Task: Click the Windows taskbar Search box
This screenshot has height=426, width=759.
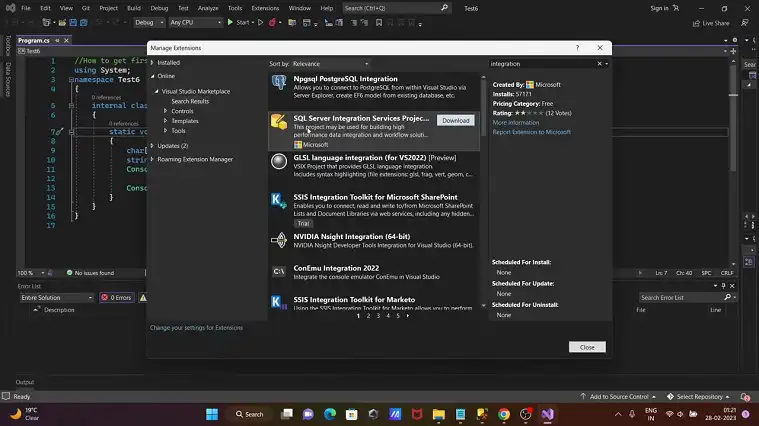Action: coord(249,414)
